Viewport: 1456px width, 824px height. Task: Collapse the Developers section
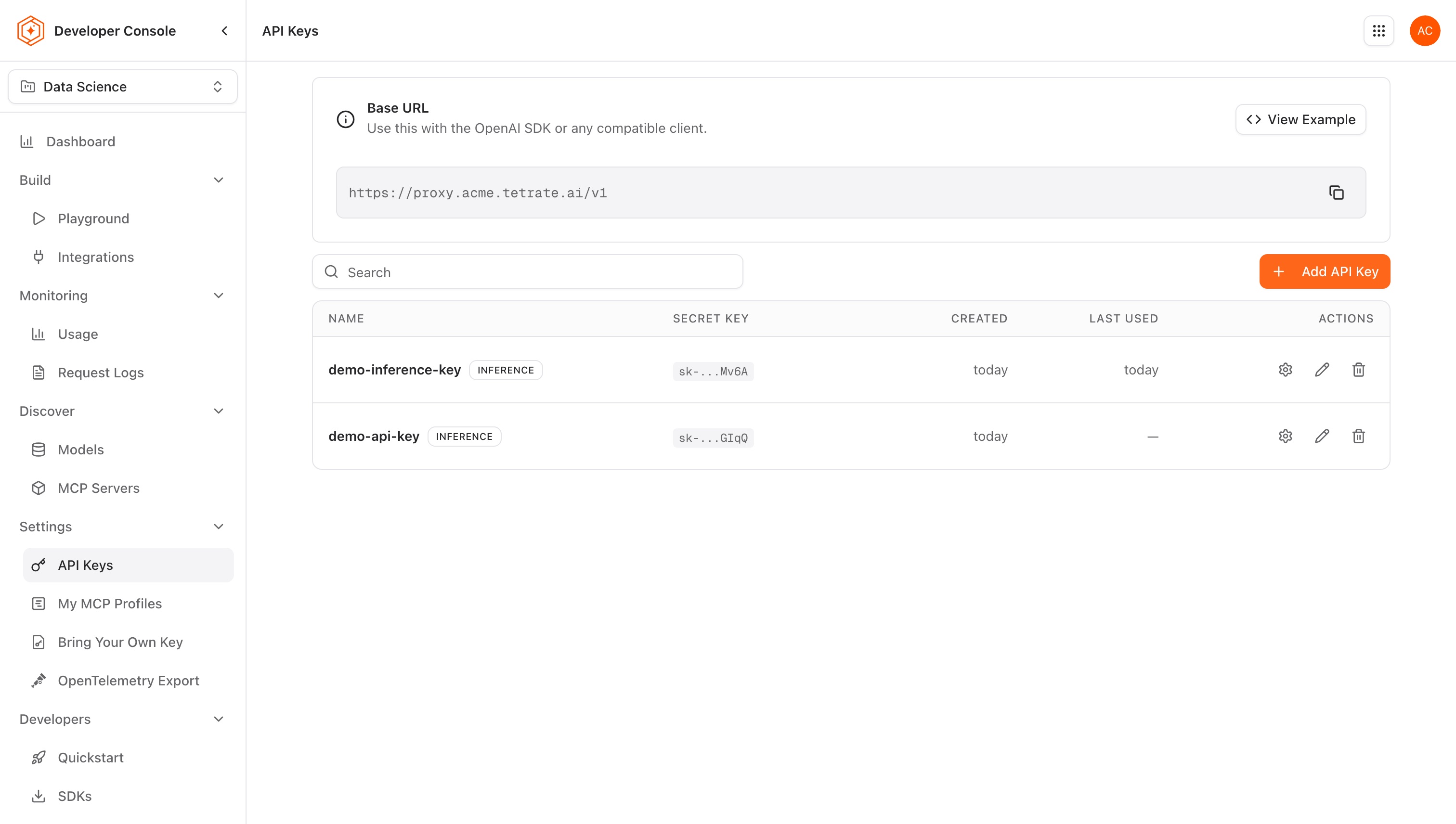tap(219, 719)
